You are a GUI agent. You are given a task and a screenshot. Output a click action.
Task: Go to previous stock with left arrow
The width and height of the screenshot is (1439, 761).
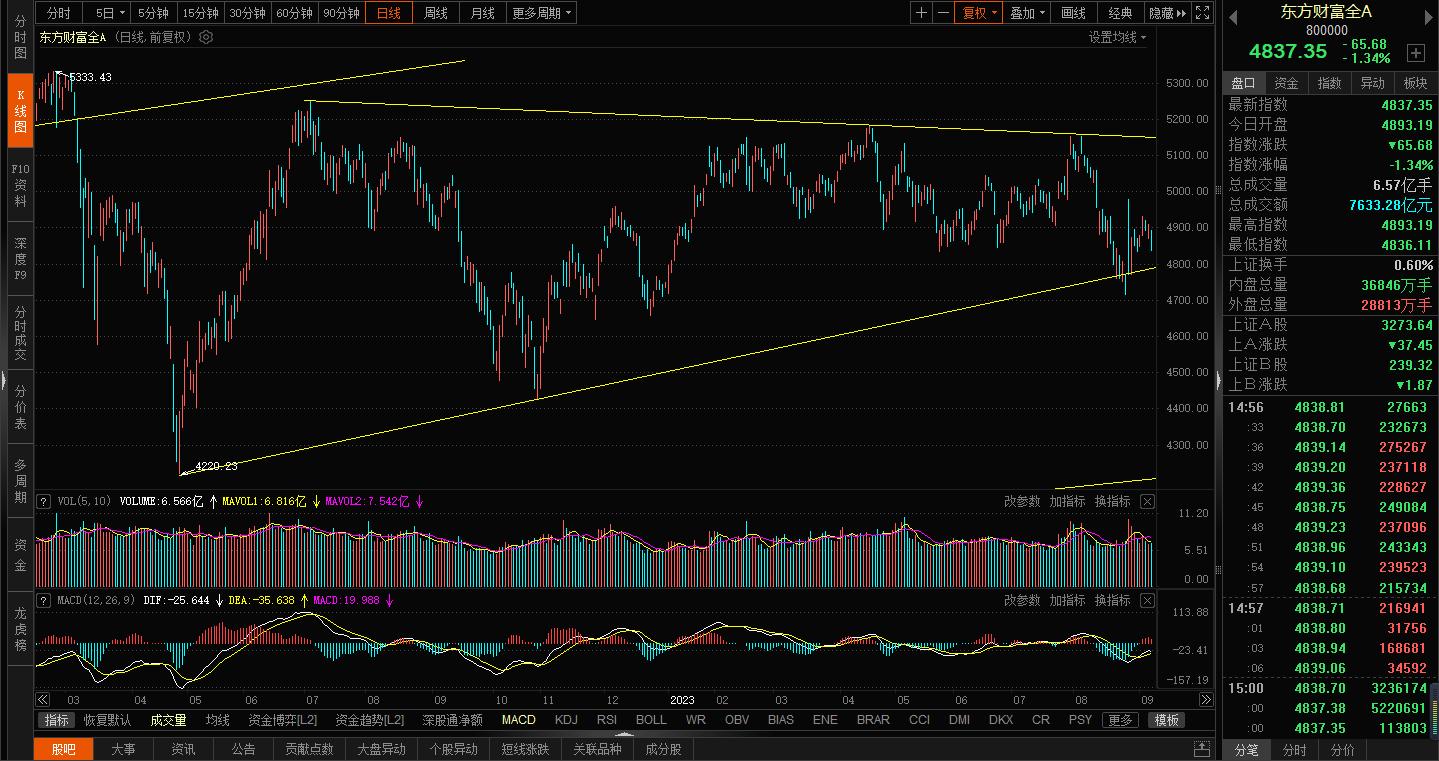1233,16
